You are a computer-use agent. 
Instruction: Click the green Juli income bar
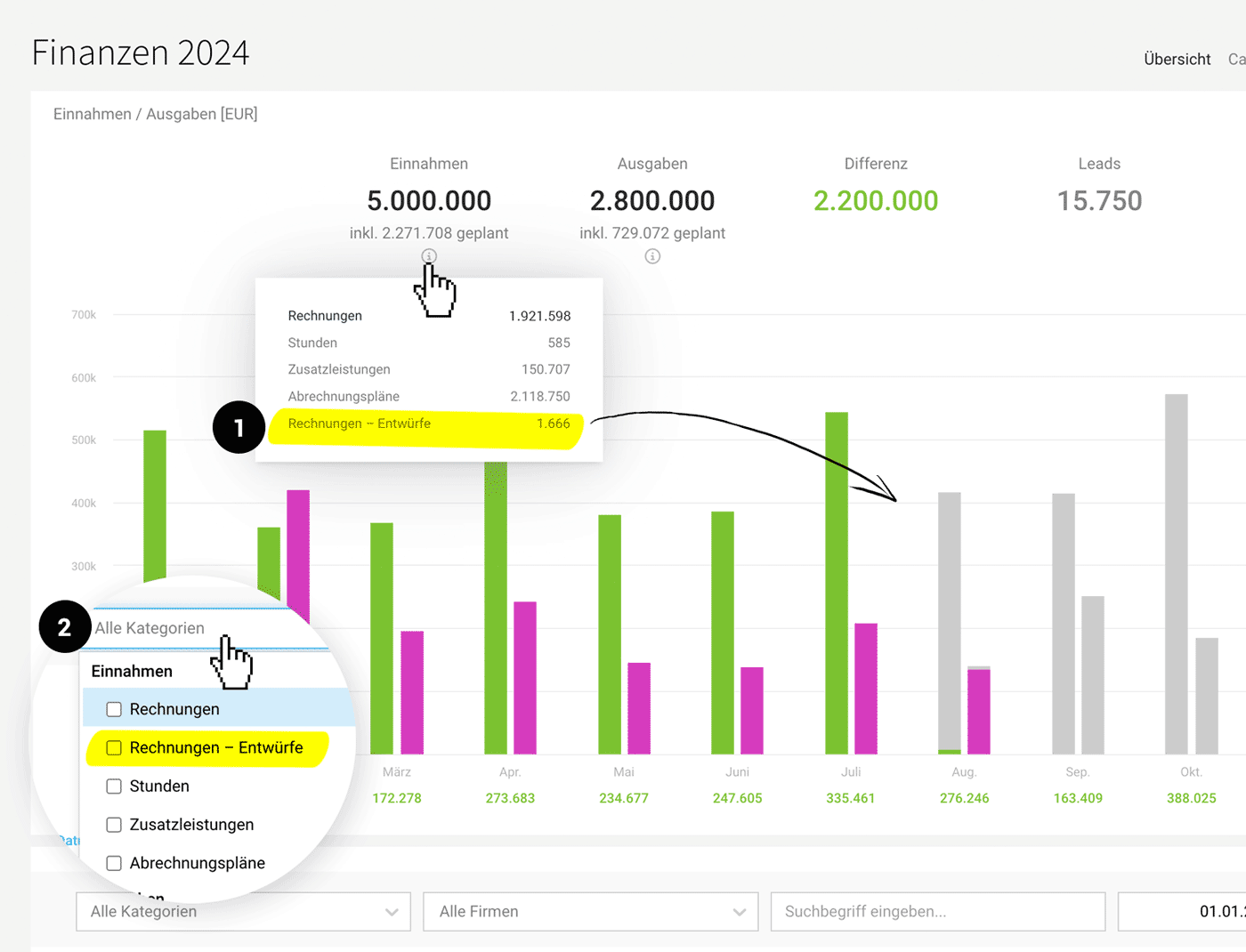coord(837,583)
